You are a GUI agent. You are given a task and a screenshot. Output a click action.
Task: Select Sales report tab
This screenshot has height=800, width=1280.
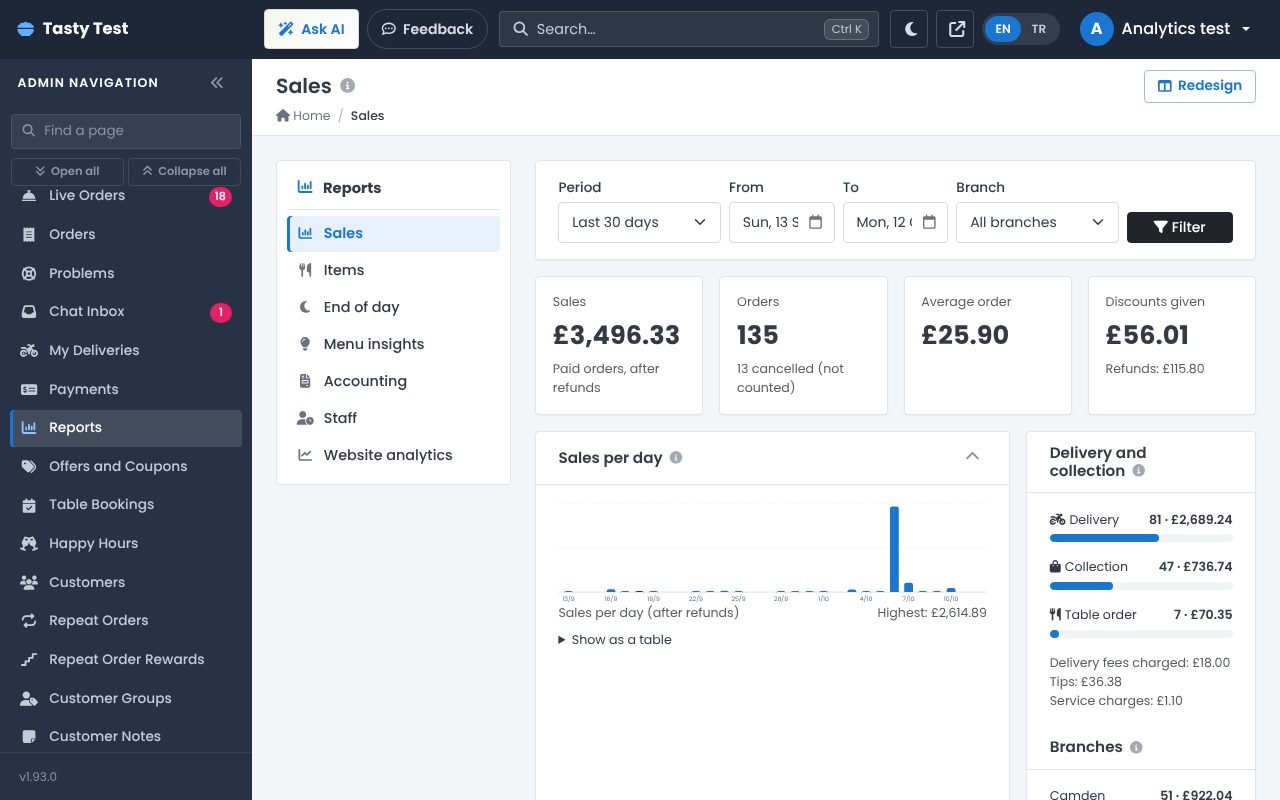pyautogui.click(x=393, y=233)
